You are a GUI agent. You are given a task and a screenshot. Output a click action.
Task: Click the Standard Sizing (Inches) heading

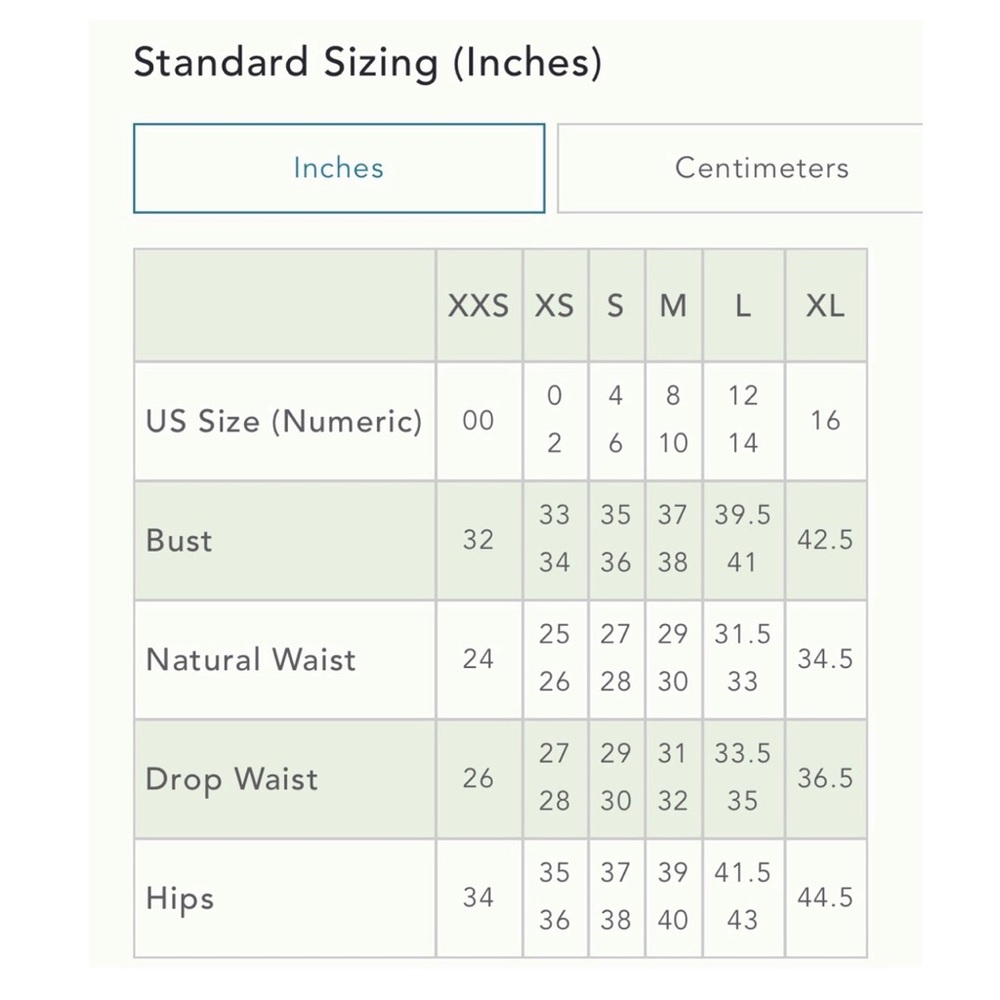click(x=367, y=63)
